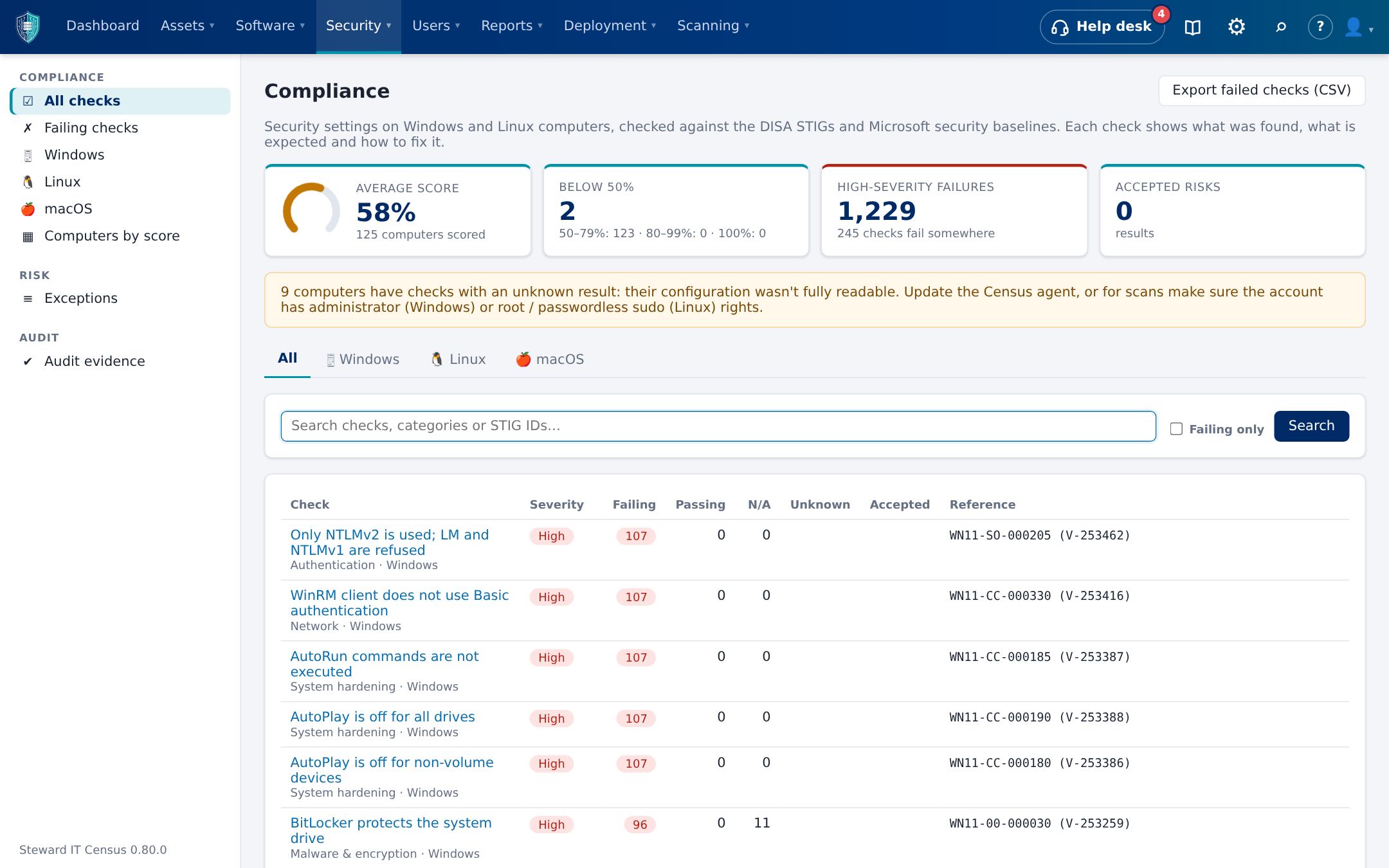Open WinRM client does not use Basic authentication
Screen dimensions: 1389x868
(x=399, y=603)
